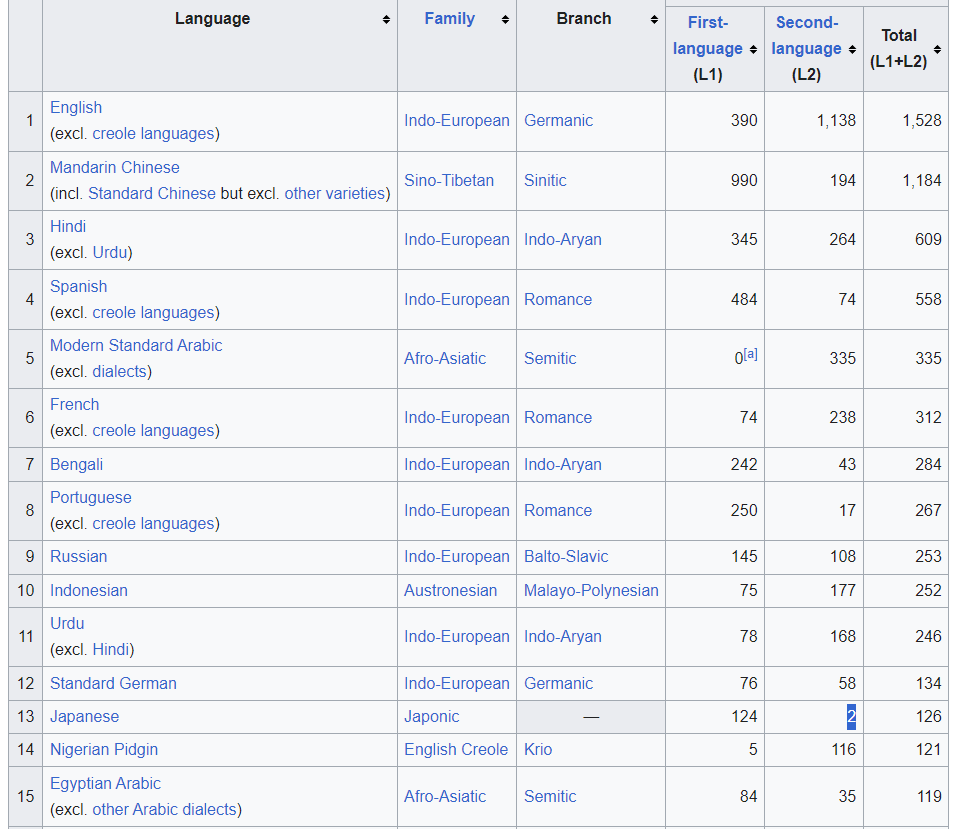960x829 pixels.
Task: Open the Japonic family link
Action: pyautogui.click(x=432, y=717)
